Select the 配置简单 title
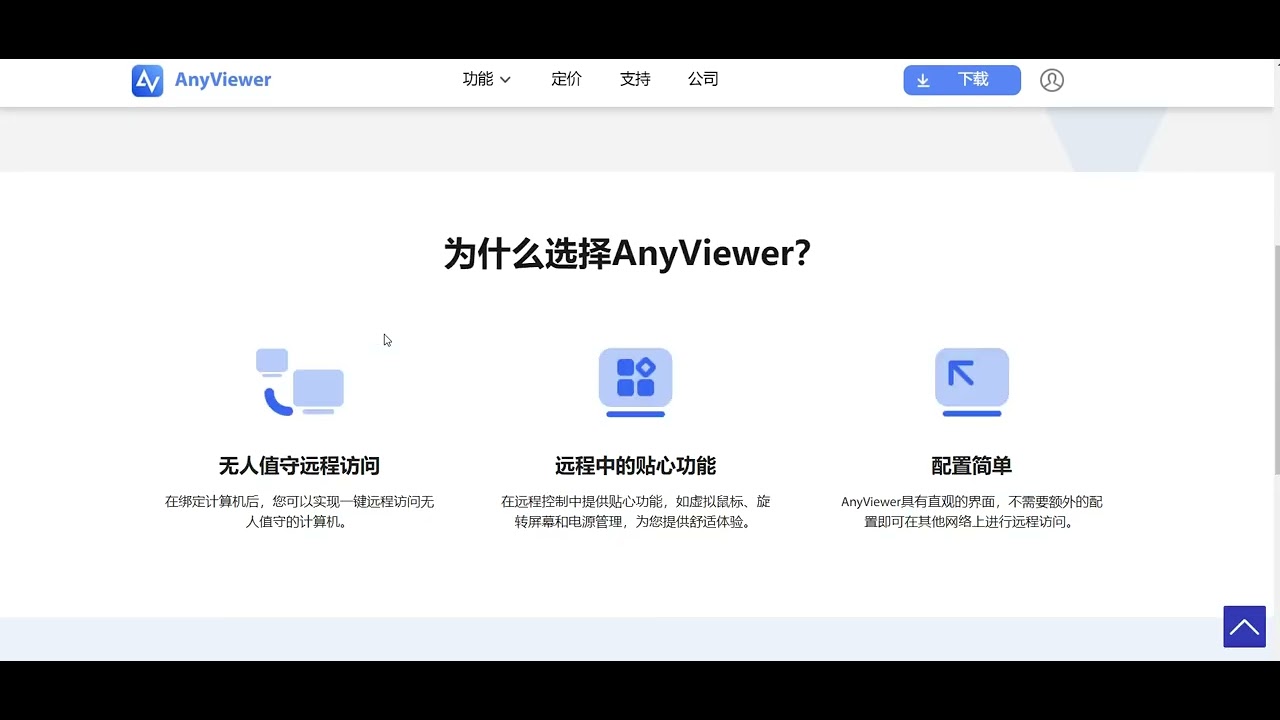 972,466
